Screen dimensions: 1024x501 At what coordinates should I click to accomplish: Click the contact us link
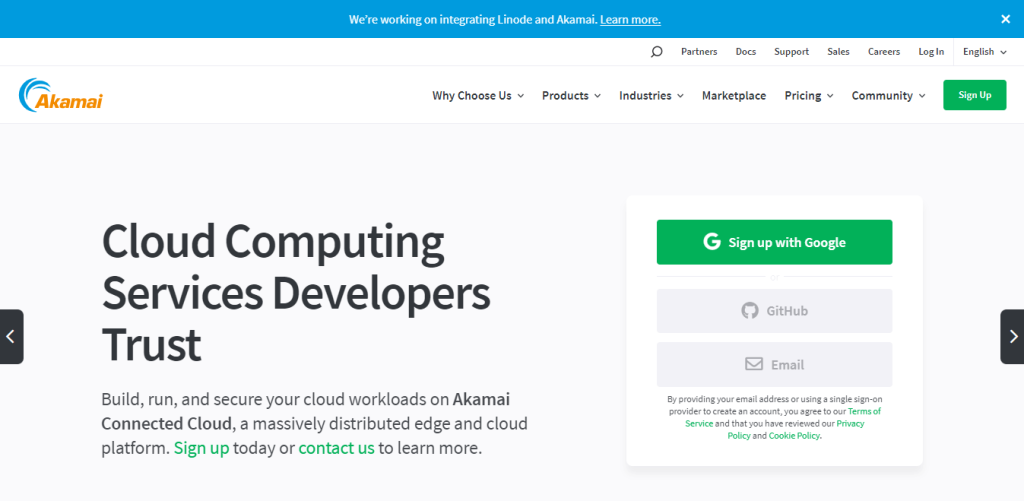point(336,449)
